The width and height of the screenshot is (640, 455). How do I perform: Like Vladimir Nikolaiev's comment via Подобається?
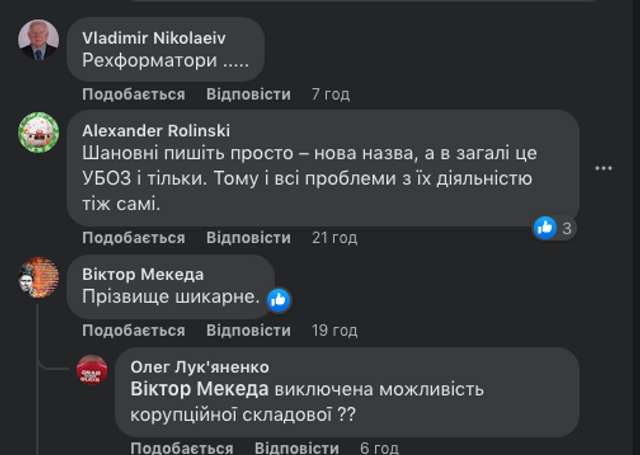pos(133,94)
